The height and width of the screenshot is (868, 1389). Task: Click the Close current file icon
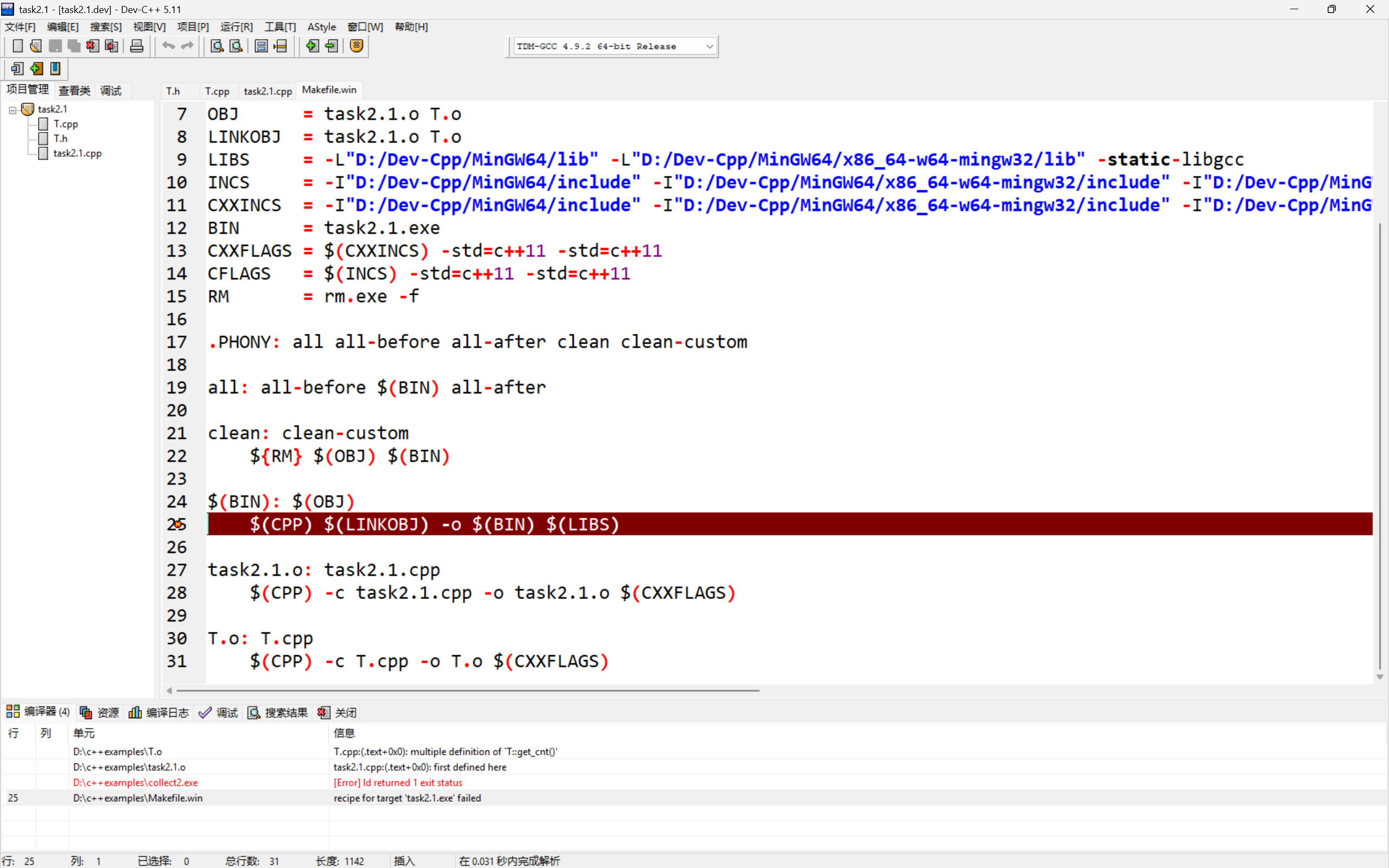tap(92, 46)
